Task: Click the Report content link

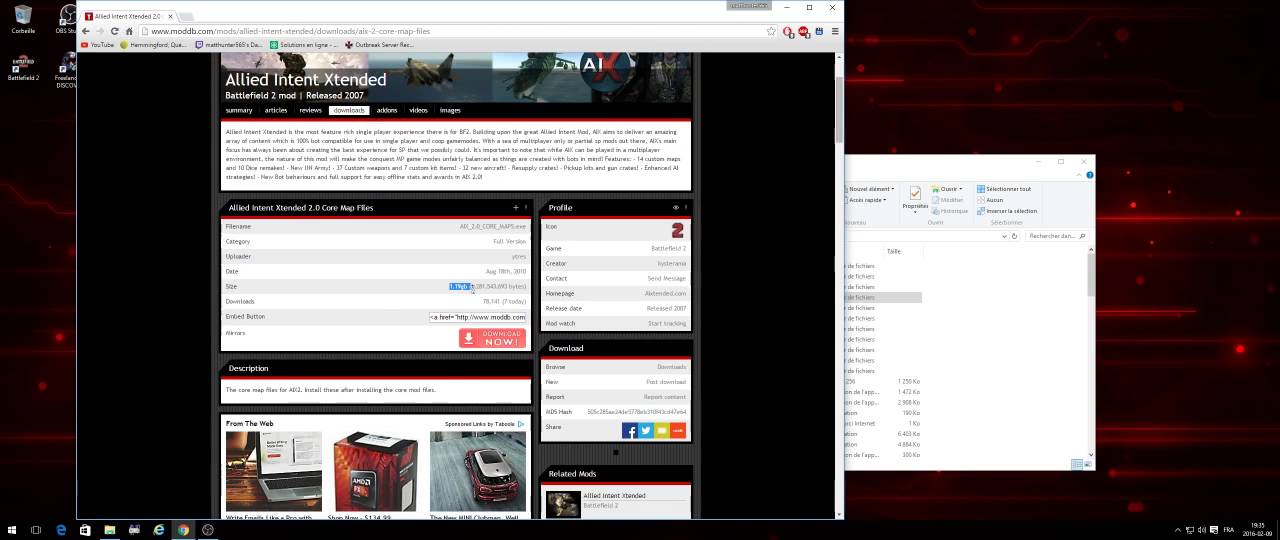Action: pos(665,397)
